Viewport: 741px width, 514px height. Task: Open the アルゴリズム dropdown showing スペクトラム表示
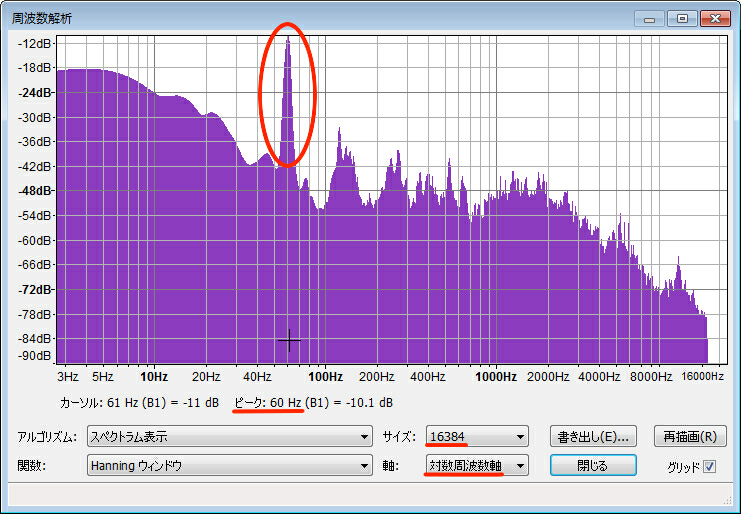click(229, 437)
